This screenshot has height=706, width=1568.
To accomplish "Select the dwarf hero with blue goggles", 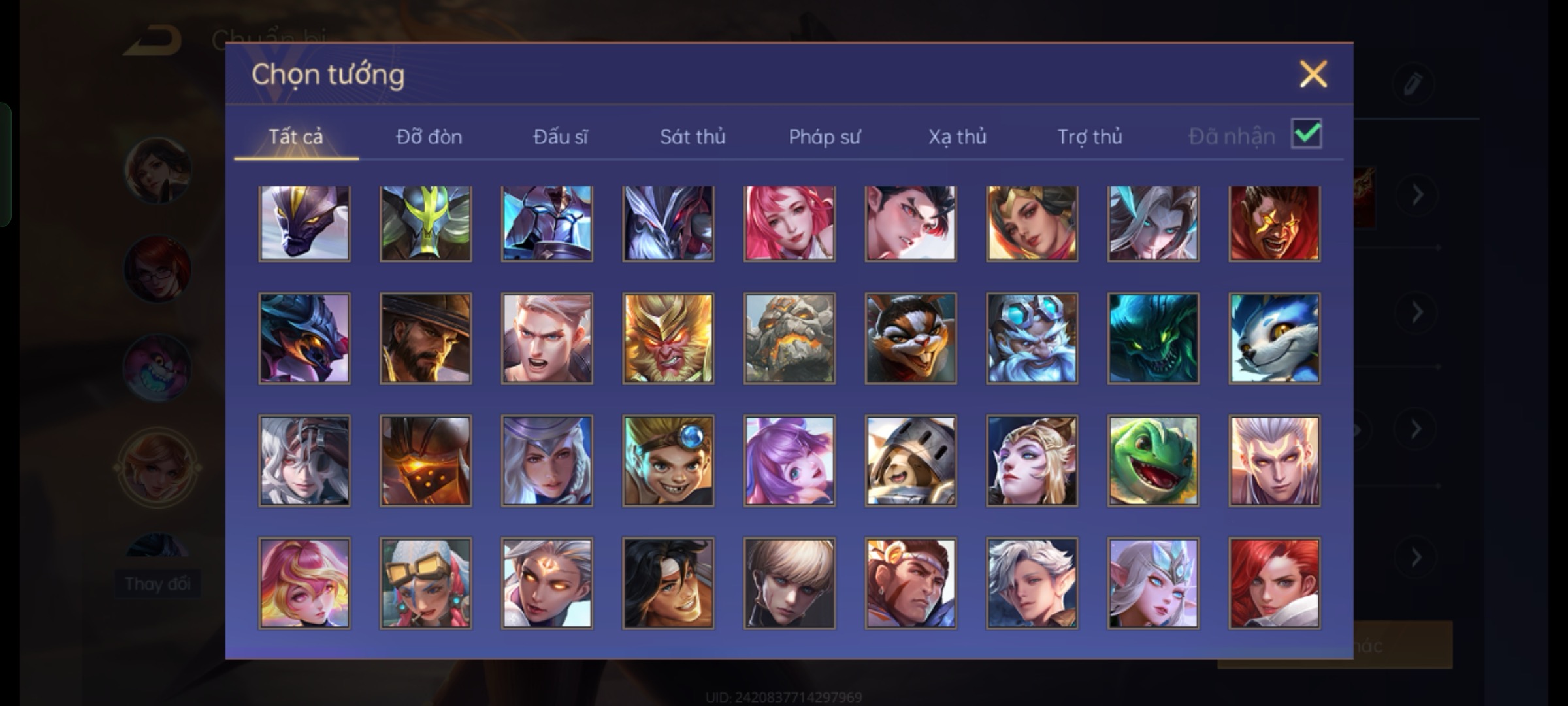I will tap(1032, 338).
